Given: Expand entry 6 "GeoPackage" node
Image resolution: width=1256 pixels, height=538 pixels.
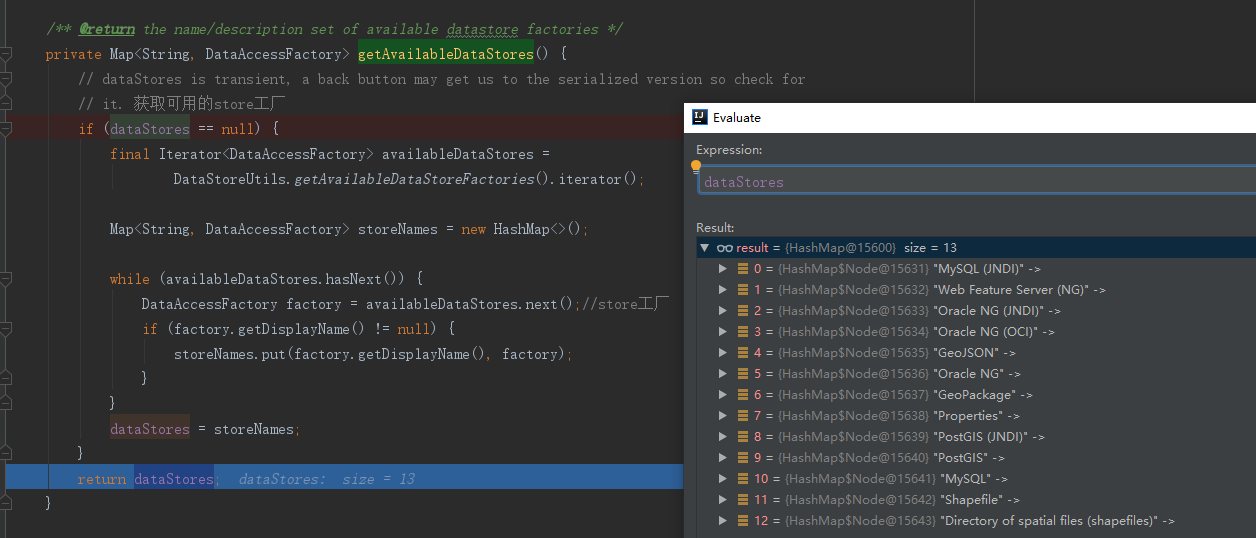Looking at the screenshot, I should (723, 394).
